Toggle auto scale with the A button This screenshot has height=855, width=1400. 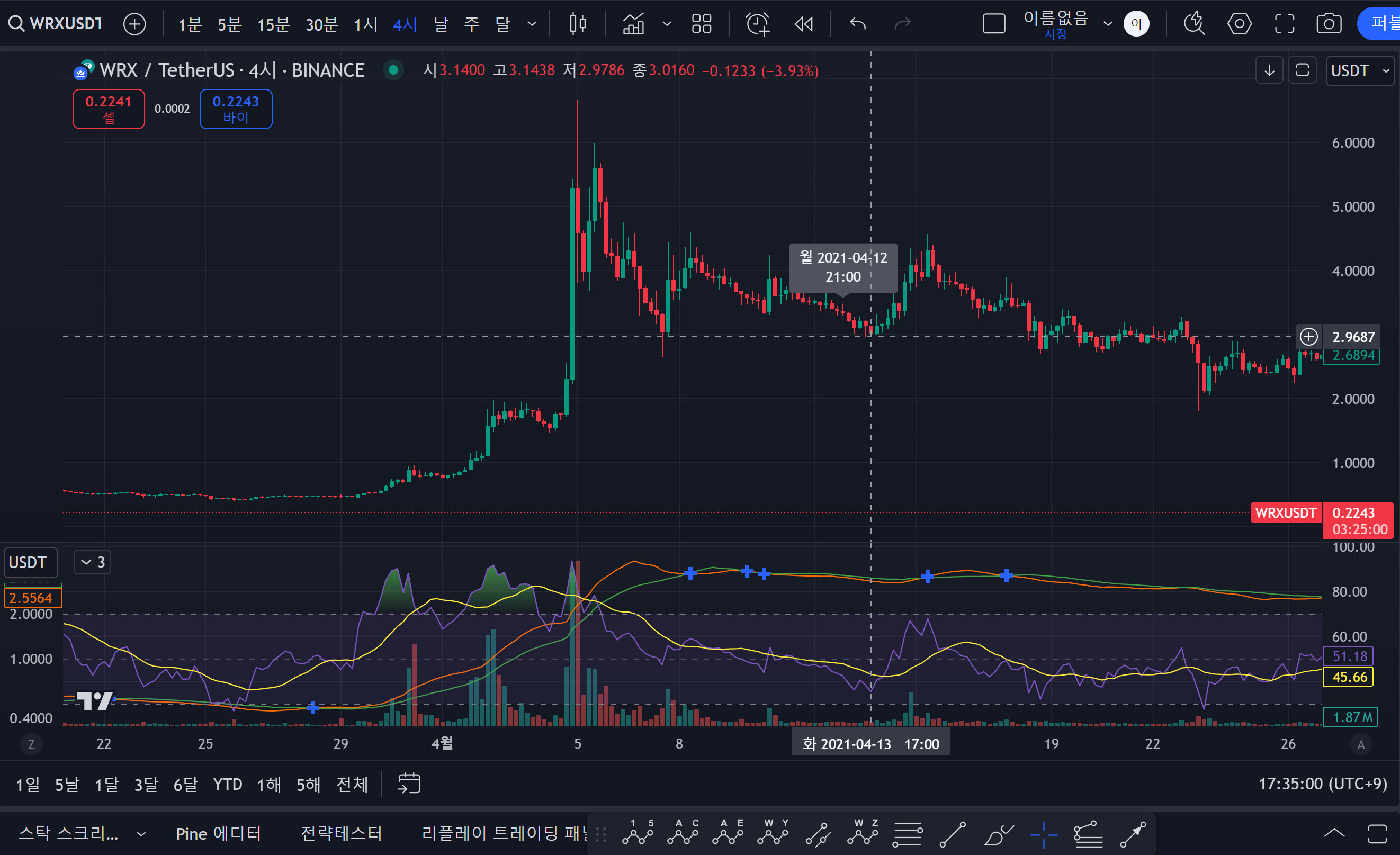coord(1360,744)
